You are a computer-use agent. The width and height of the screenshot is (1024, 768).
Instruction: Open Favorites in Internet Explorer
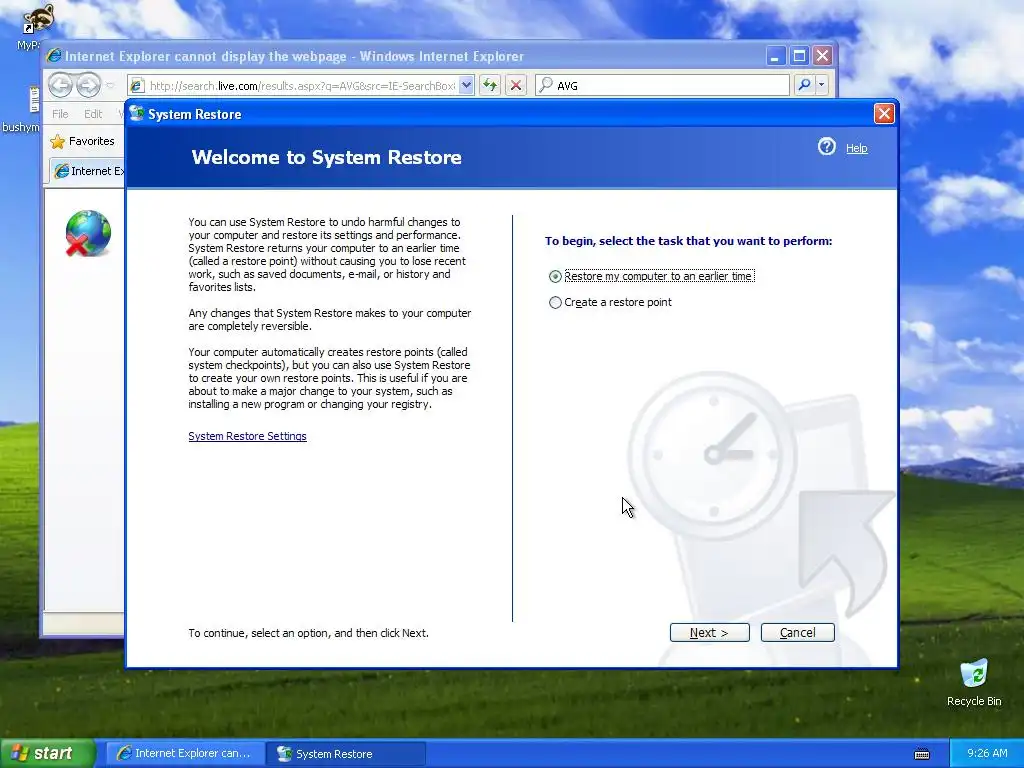tap(82, 141)
